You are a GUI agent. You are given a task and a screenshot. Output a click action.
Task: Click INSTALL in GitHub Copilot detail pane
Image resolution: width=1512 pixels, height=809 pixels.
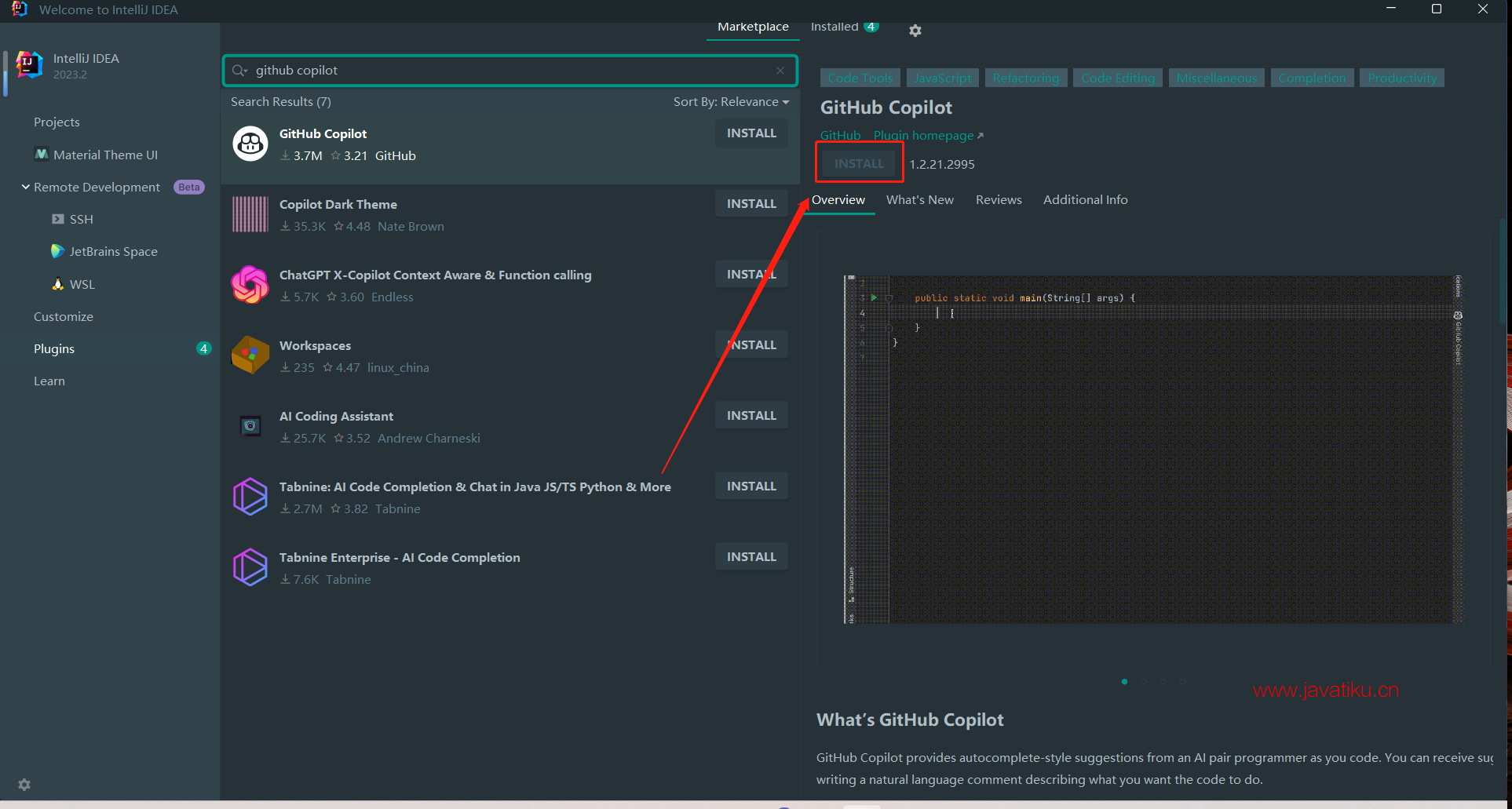(x=859, y=164)
